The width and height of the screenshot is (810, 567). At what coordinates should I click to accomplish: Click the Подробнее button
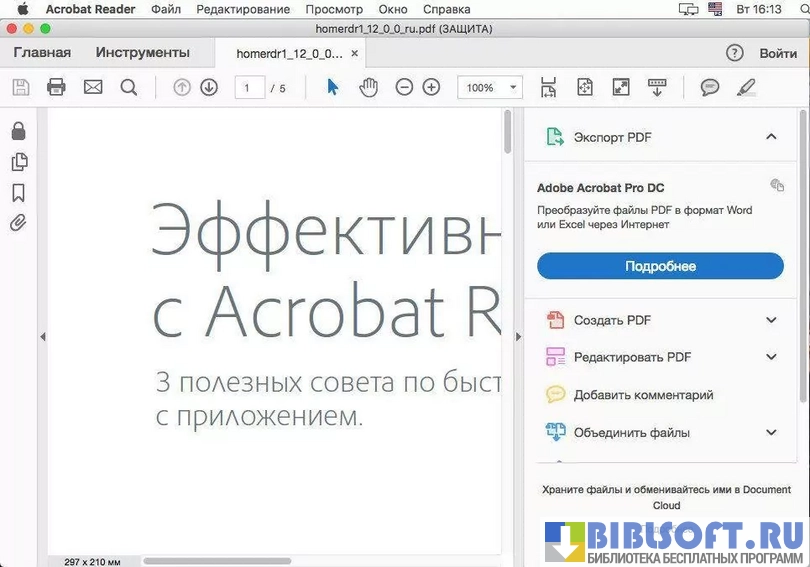(x=660, y=266)
